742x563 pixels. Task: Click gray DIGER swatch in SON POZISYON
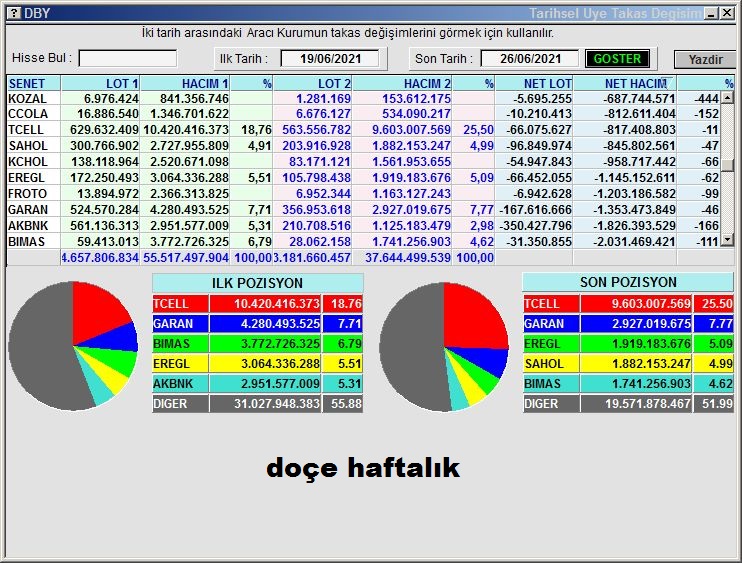point(551,404)
